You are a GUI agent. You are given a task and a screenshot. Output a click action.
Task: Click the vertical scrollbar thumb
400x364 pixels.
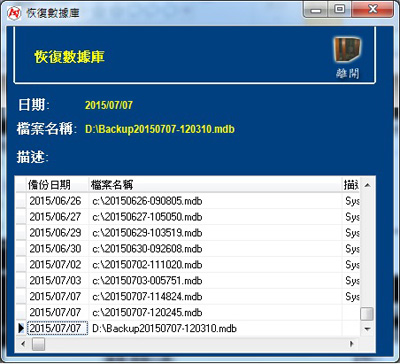pos(367,314)
